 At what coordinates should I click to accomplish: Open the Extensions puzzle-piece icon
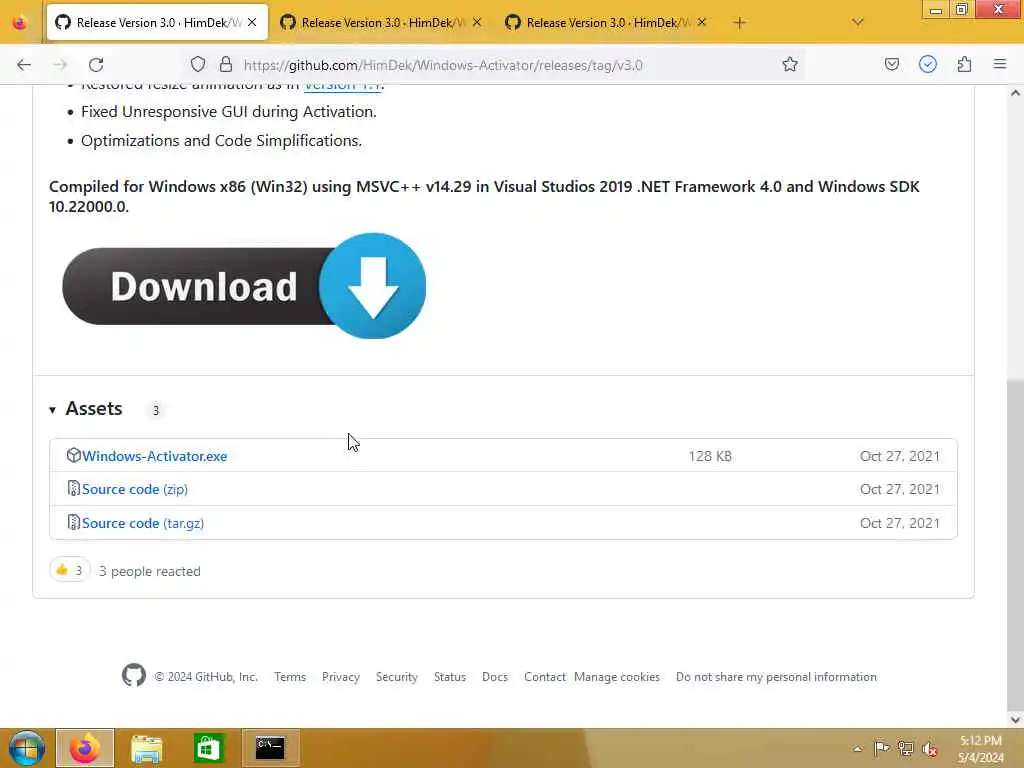tap(964, 64)
